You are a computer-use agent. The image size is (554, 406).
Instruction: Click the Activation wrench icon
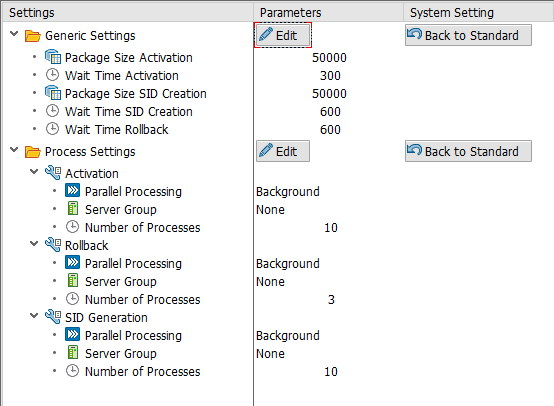coord(53,173)
